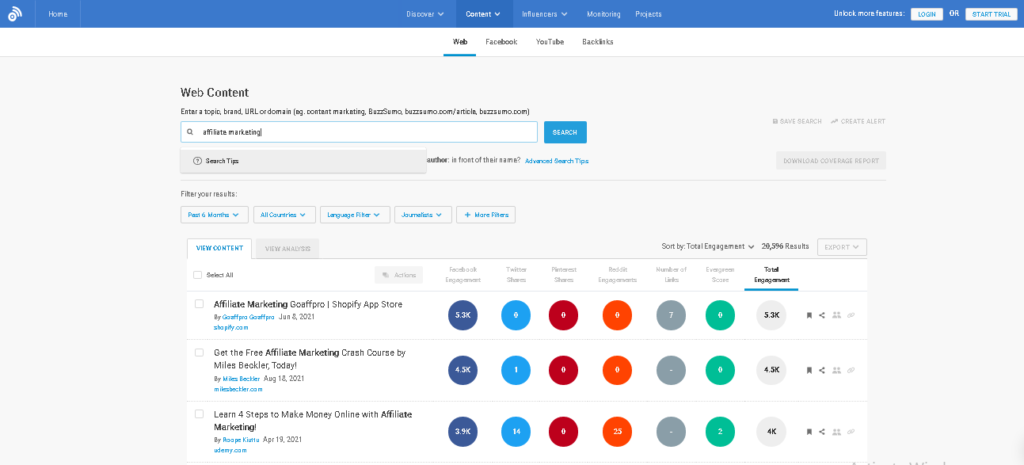Open the Past 6 Months date filter
The width and height of the screenshot is (1024, 465).
click(x=214, y=214)
